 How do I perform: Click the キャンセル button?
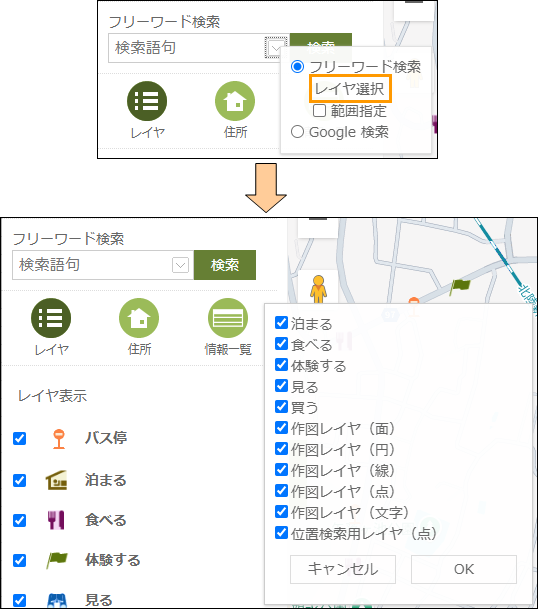(343, 569)
